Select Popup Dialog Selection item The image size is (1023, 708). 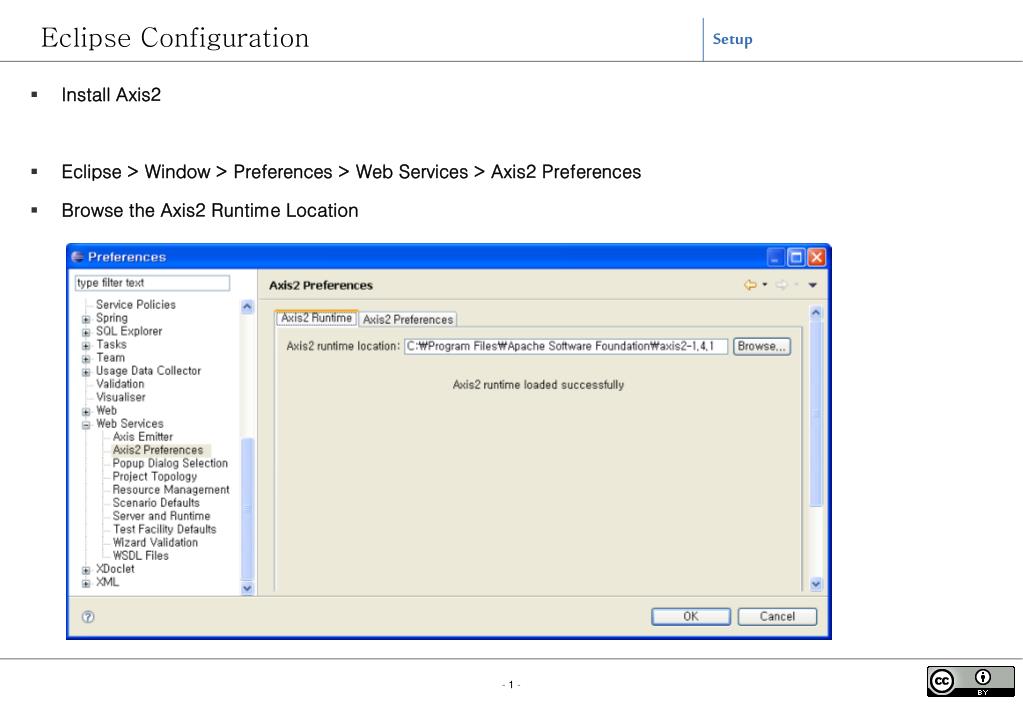click(170, 463)
